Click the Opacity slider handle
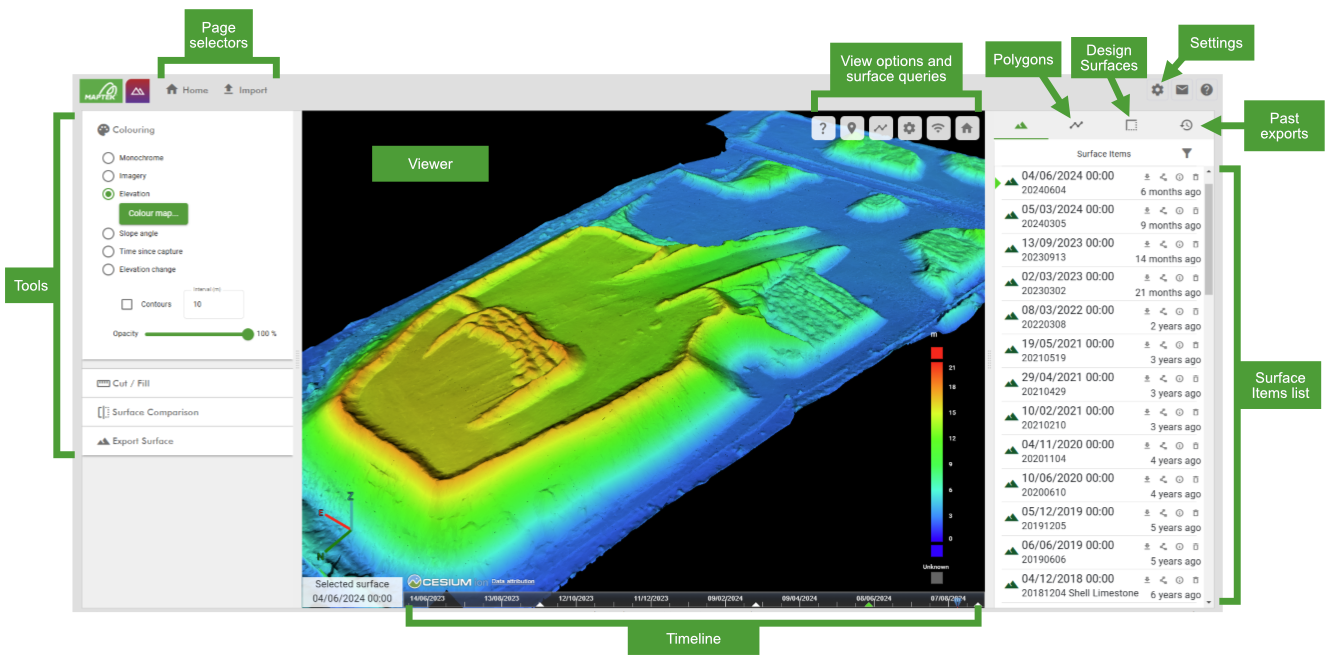Viewport: 1332px width, 657px height. coord(248,334)
